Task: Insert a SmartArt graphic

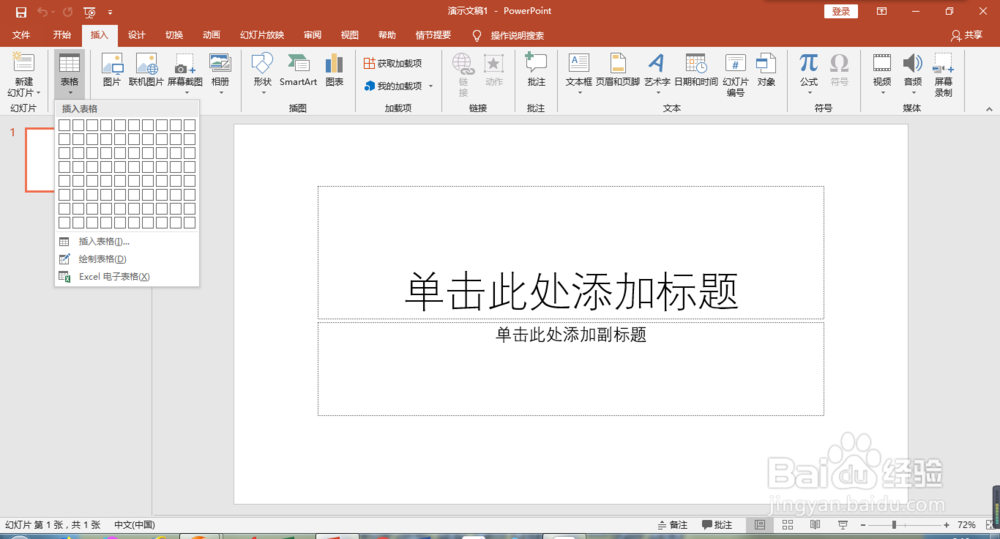Action: pos(298,70)
